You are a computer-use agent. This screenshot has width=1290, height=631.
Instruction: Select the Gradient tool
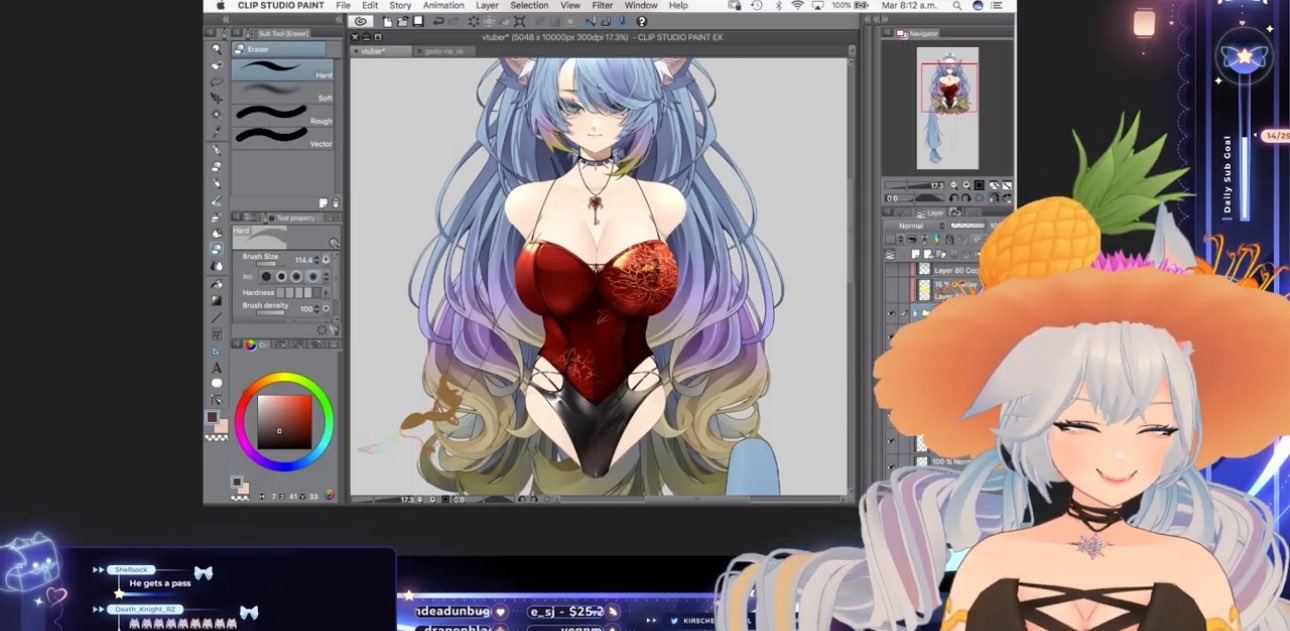[x=216, y=300]
